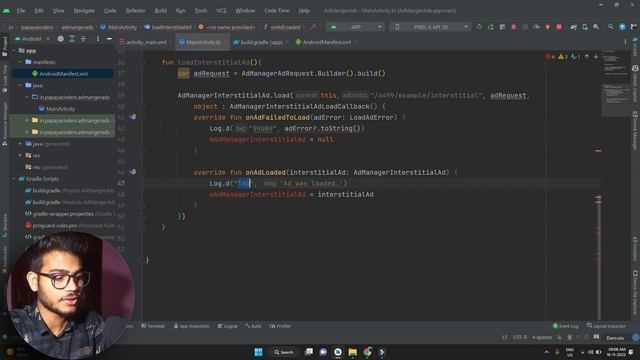The image size is (640, 360).
Task: Open the Build menu
Action: [160, 11]
